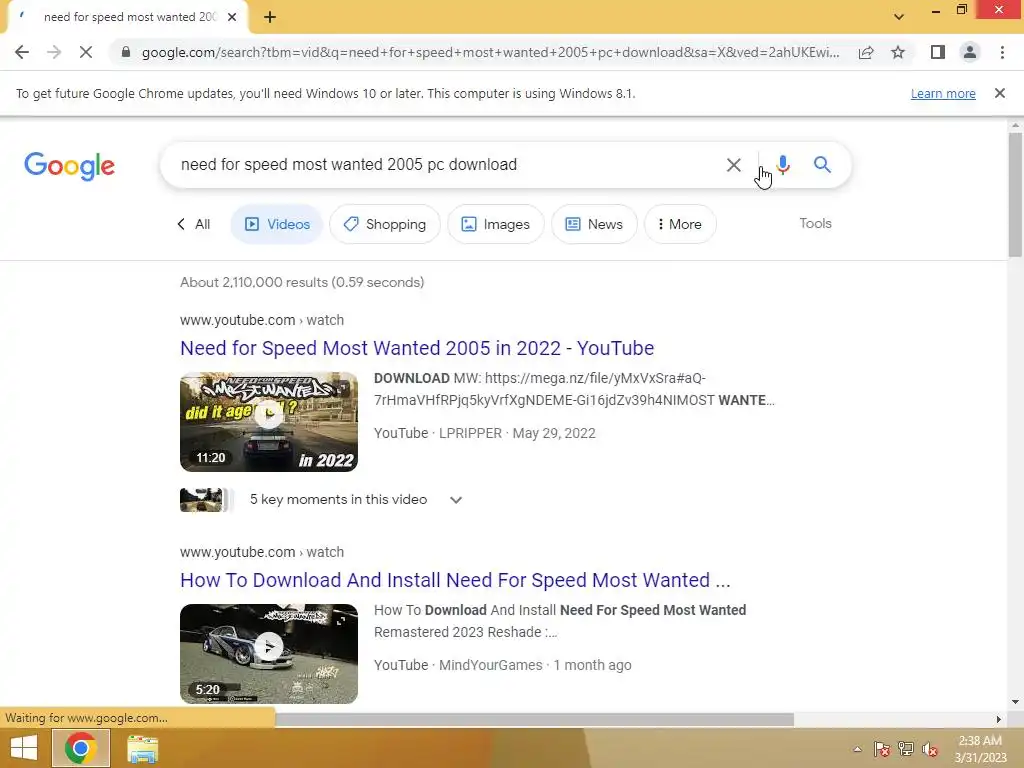
Task: Click scroll right arrow on horizontal scrollbar
Action: coord(998,719)
